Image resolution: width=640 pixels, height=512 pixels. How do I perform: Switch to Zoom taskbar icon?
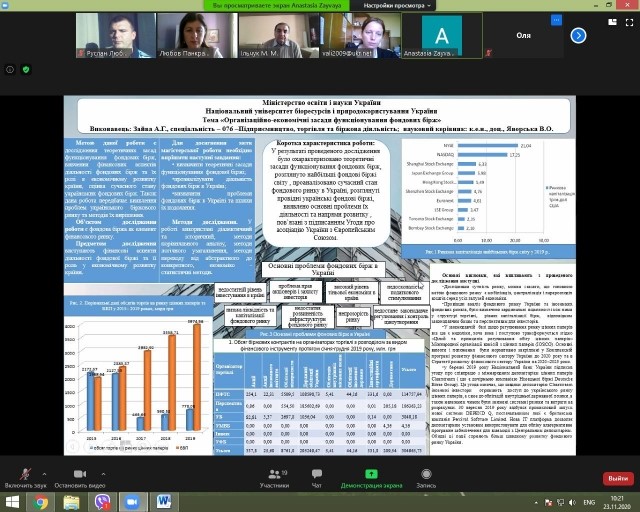click(x=132, y=502)
